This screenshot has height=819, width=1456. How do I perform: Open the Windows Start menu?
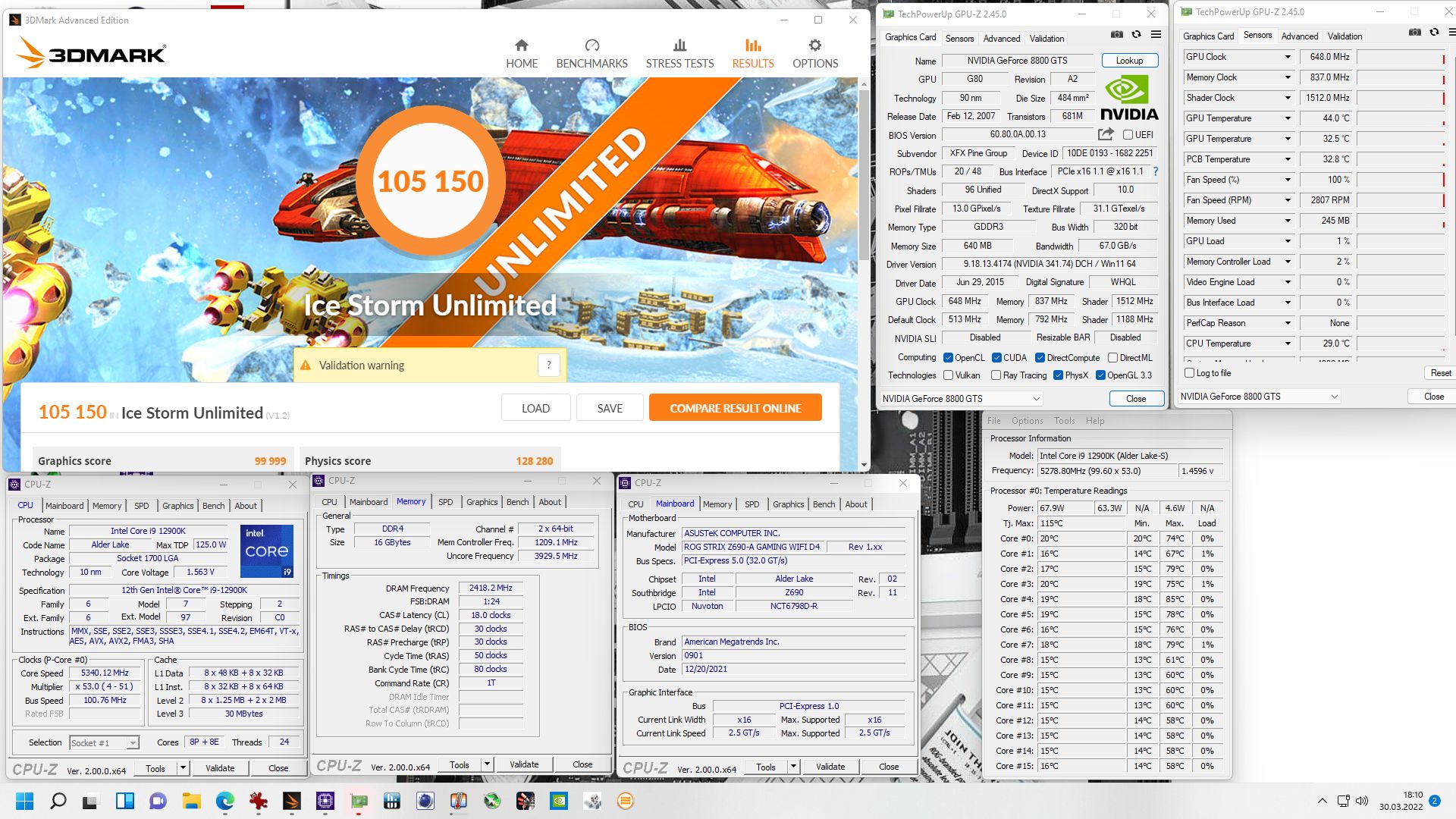point(24,801)
